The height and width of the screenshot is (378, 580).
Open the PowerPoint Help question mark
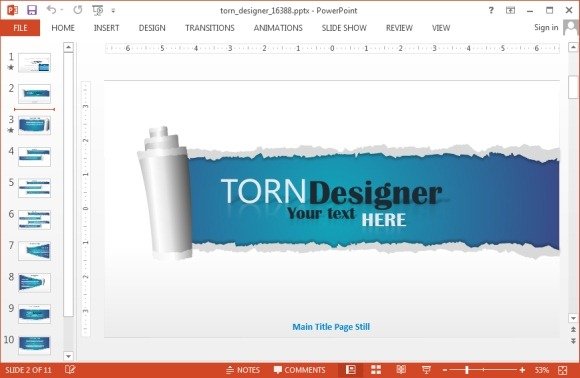point(491,10)
